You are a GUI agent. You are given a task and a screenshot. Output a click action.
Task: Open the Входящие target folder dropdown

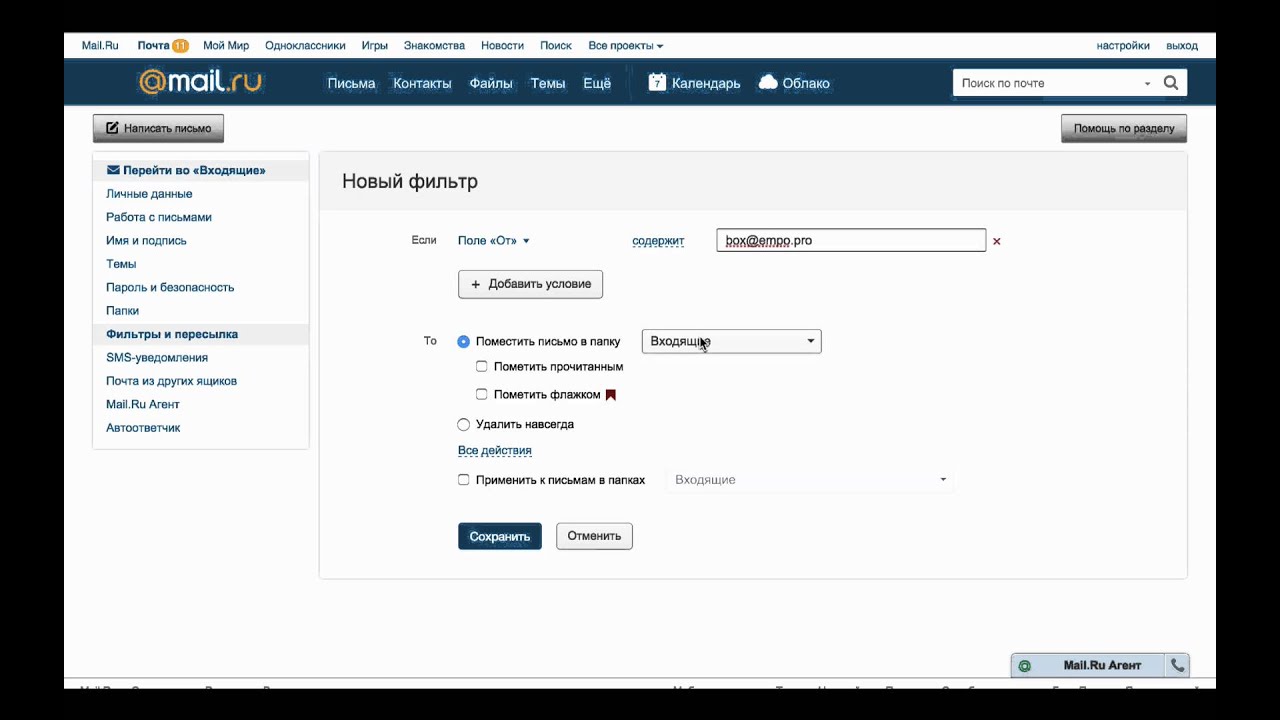click(731, 341)
